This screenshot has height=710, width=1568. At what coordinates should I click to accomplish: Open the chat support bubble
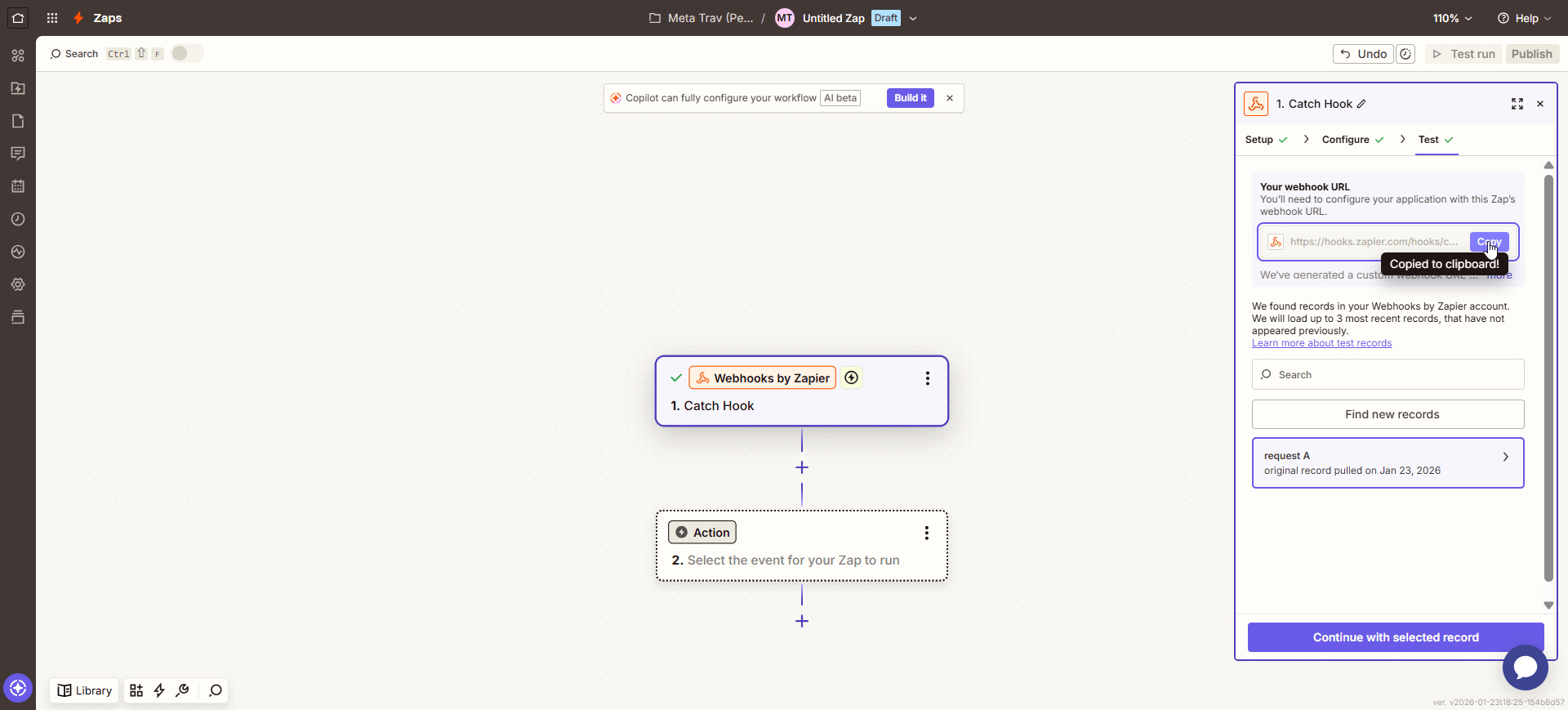(1526, 668)
